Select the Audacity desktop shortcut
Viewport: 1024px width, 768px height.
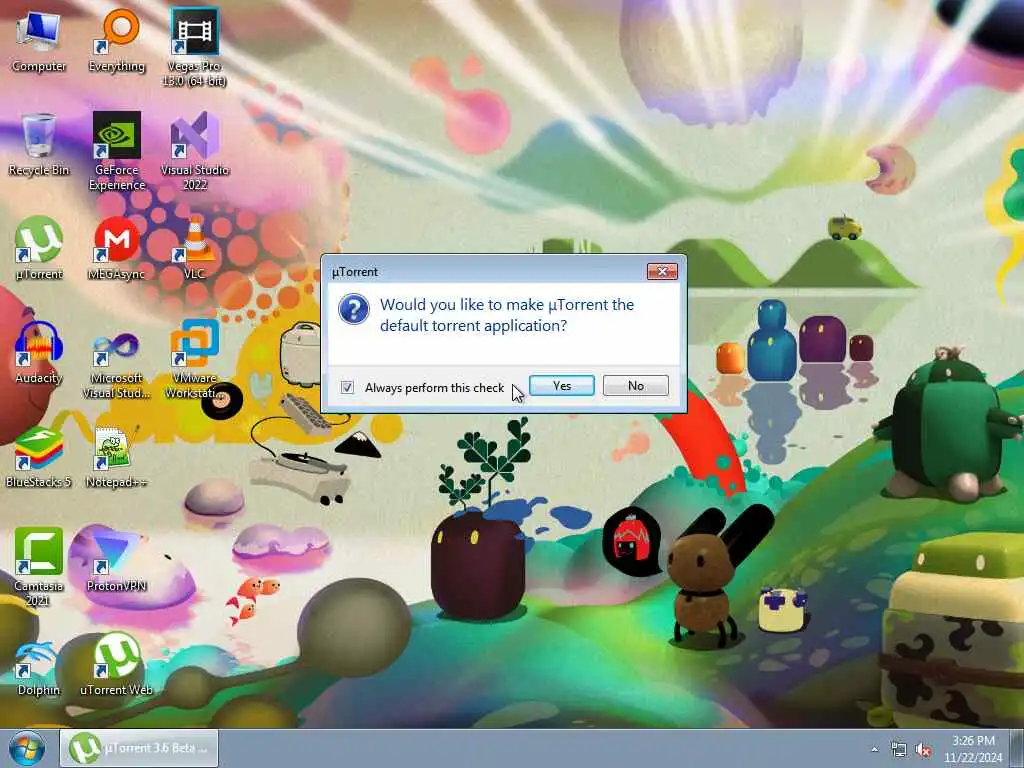point(39,353)
